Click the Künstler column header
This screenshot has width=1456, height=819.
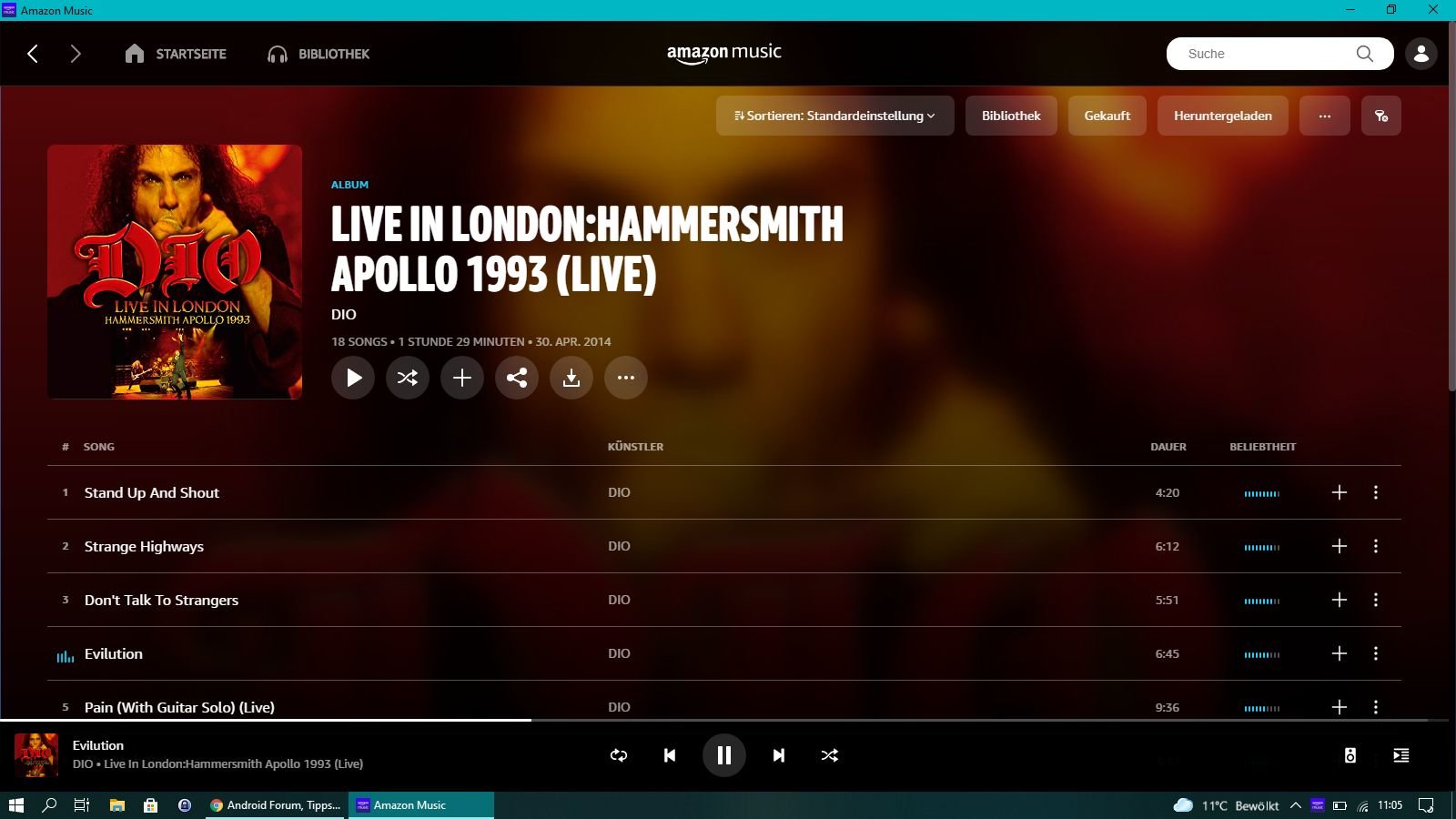point(635,447)
